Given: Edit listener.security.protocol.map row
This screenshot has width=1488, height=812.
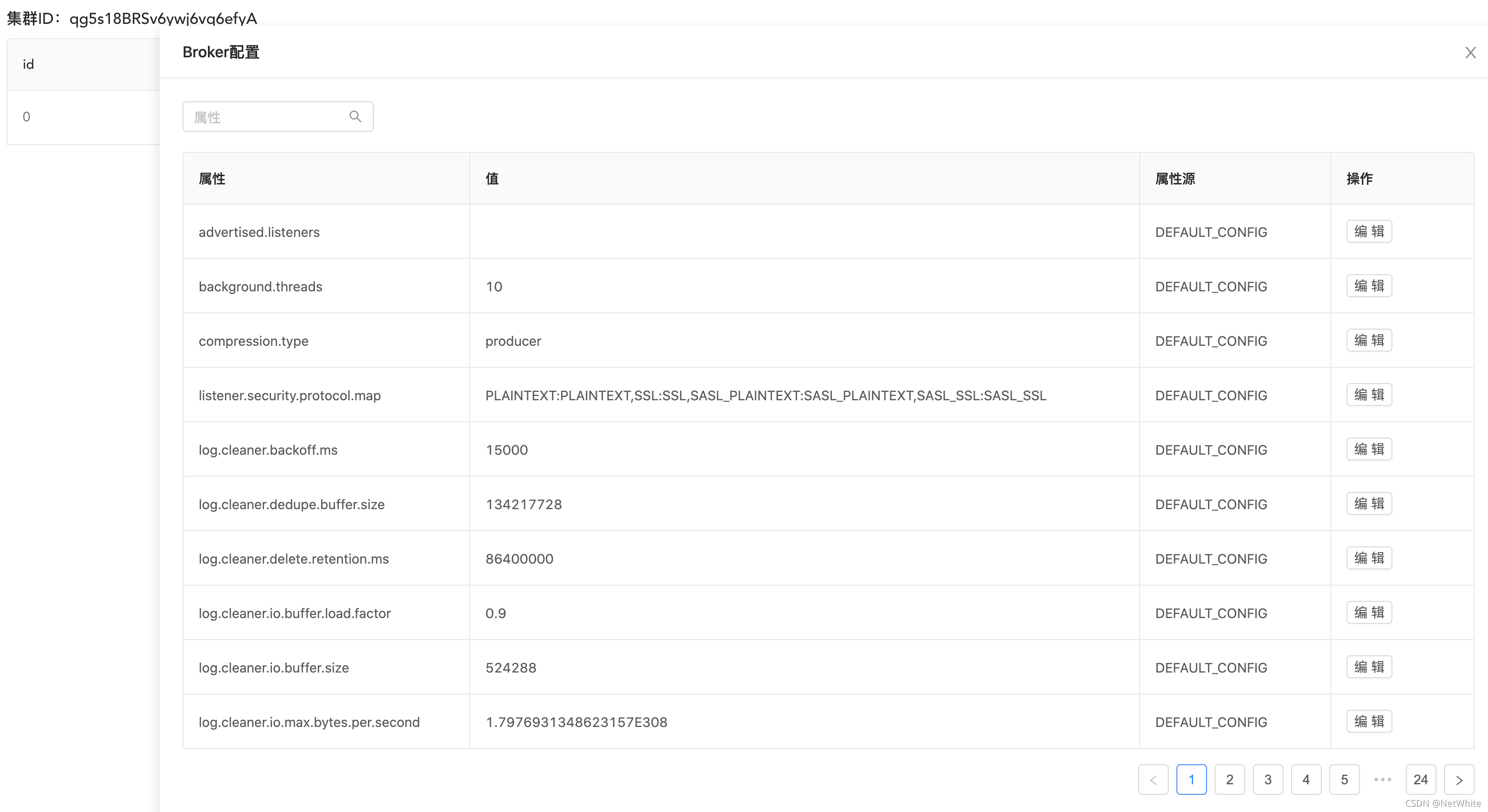Looking at the screenshot, I should pyautogui.click(x=1369, y=395).
